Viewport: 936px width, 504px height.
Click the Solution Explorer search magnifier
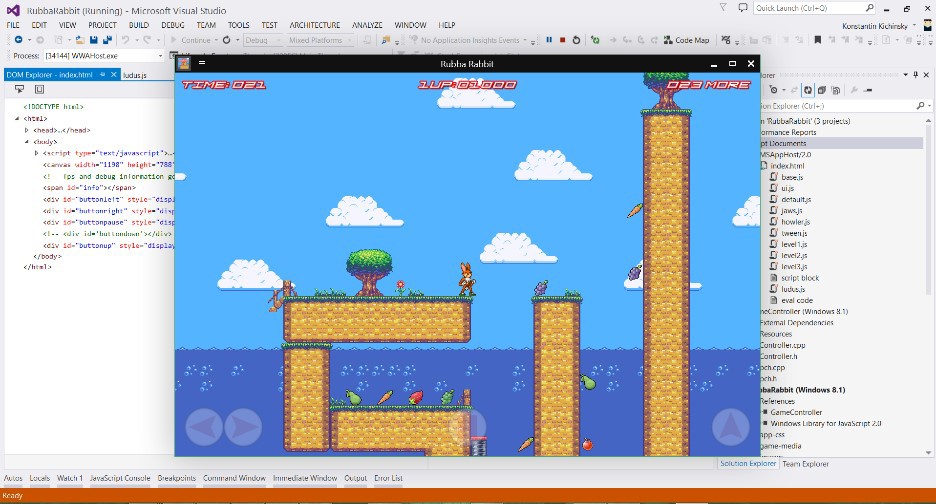coord(920,106)
